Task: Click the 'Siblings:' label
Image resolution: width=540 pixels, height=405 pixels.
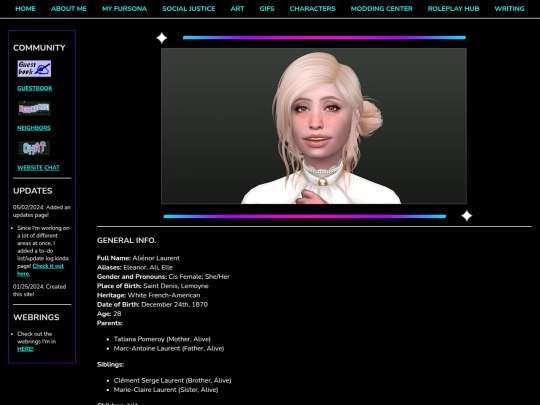Action: click(x=111, y=364)
